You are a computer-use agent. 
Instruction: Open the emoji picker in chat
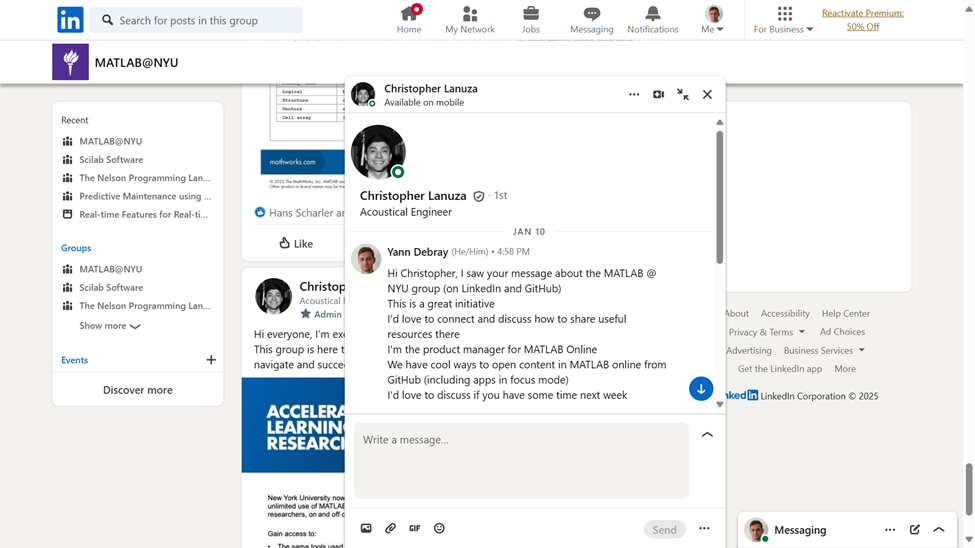click(439, 529)
